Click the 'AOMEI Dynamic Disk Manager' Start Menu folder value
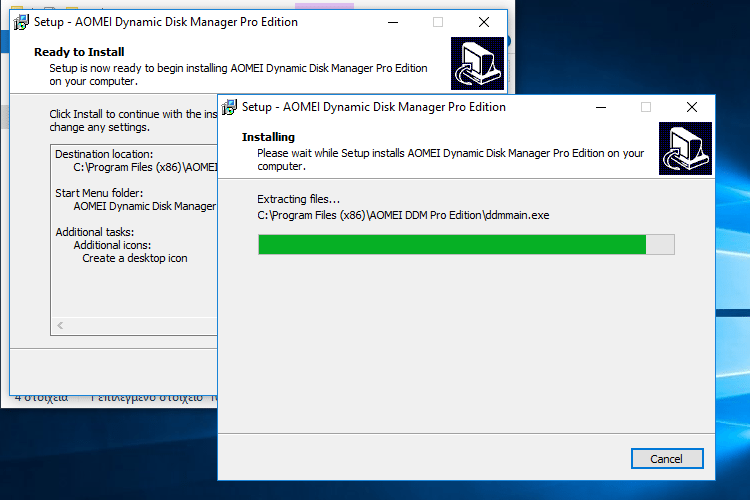 click(x=145, y=206)
